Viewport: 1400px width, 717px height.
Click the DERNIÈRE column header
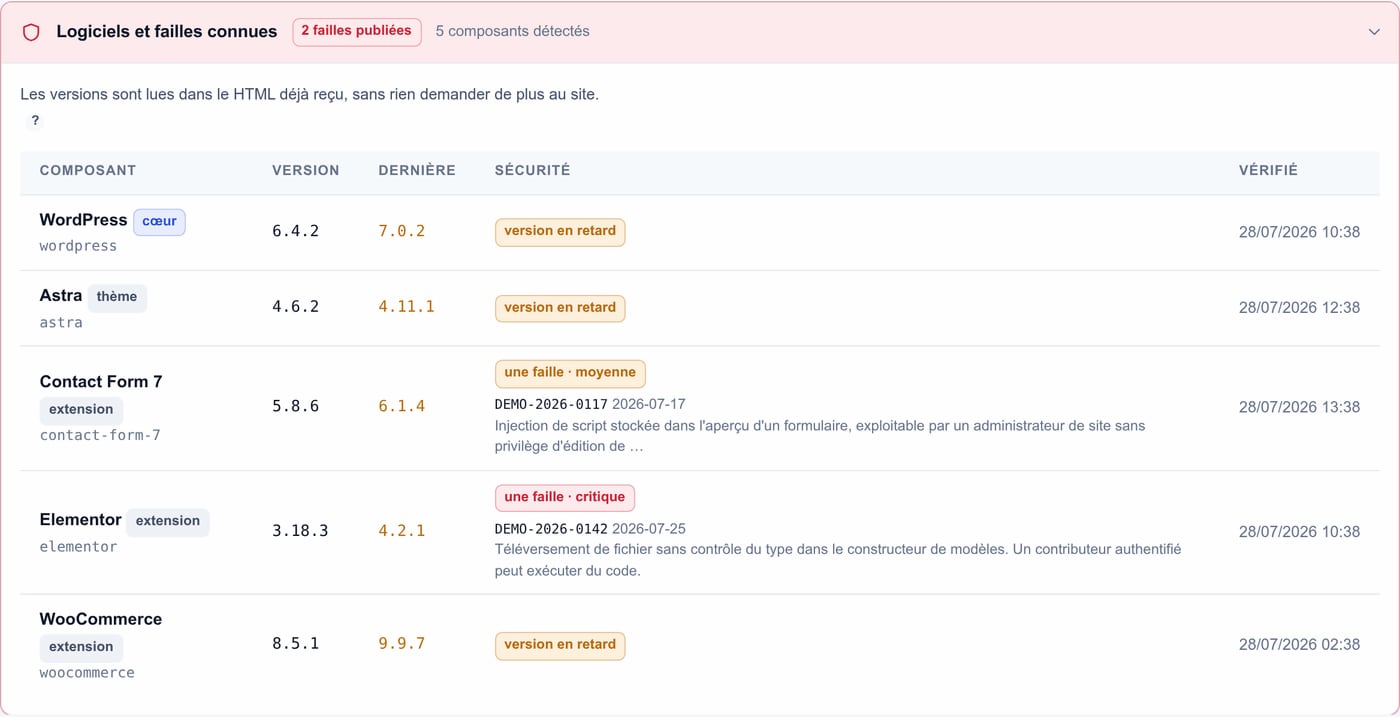417,171
